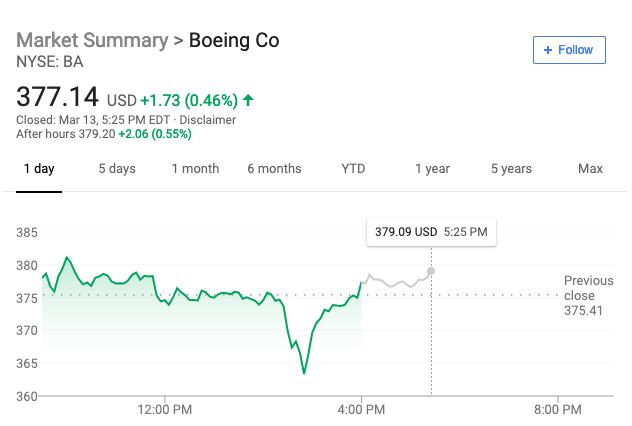Click the chart's lowest dip near 363
Viewport: 632px width, 426px height.
click(304, 373)
